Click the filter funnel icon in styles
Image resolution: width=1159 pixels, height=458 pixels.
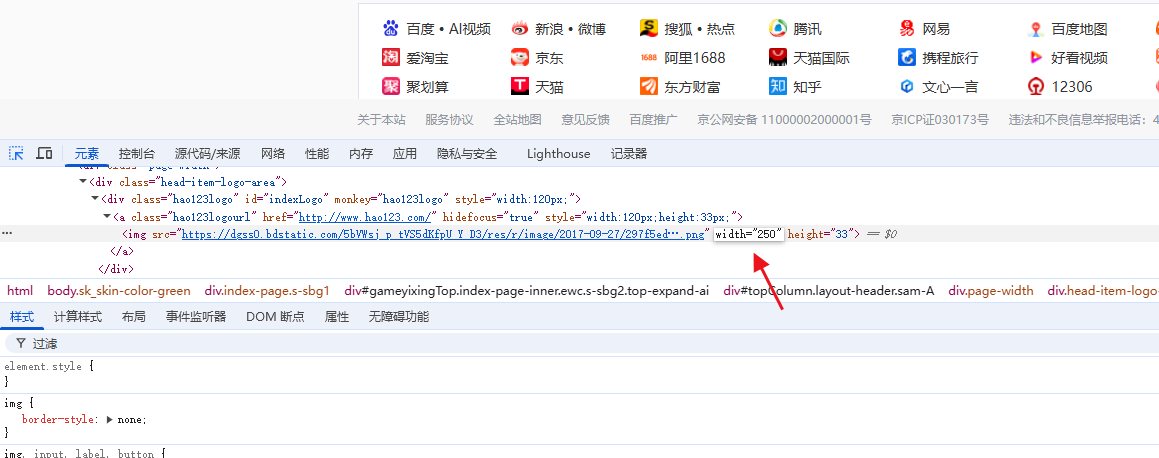21,344
